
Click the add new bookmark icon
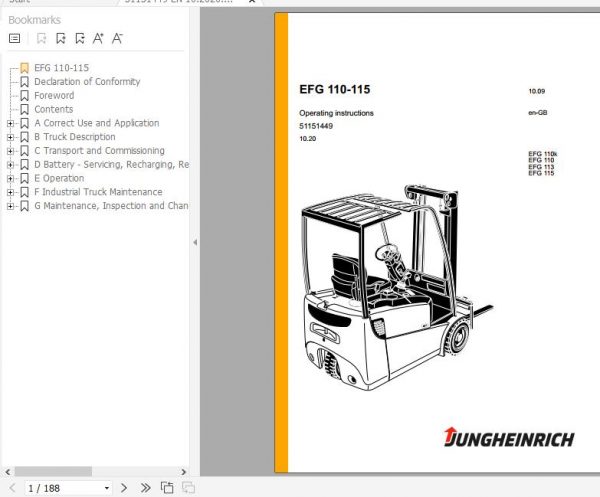point(60,38)
